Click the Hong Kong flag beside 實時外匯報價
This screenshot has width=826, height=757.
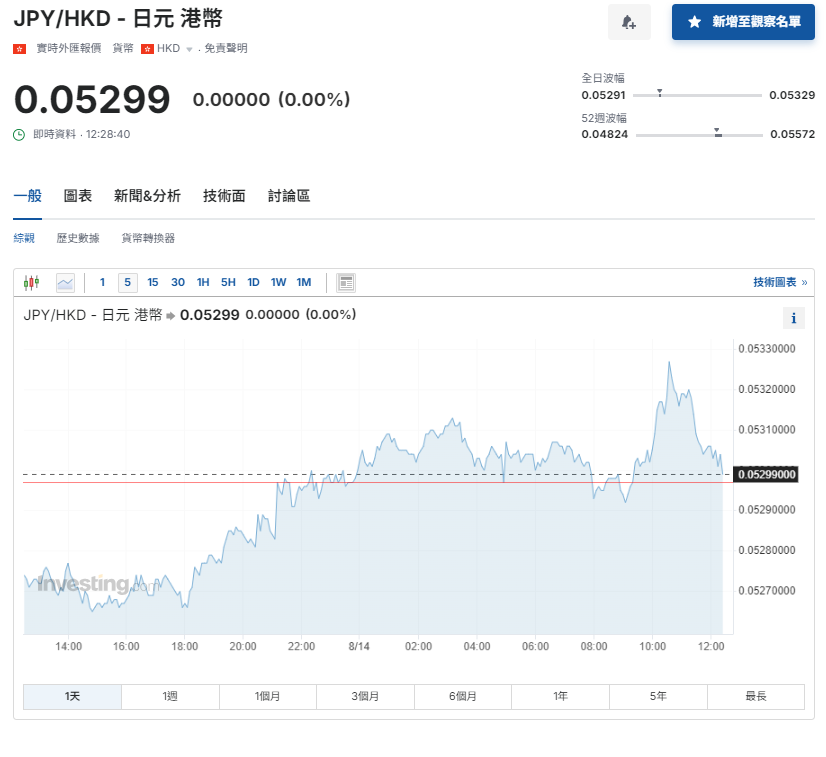pos(19,48)
